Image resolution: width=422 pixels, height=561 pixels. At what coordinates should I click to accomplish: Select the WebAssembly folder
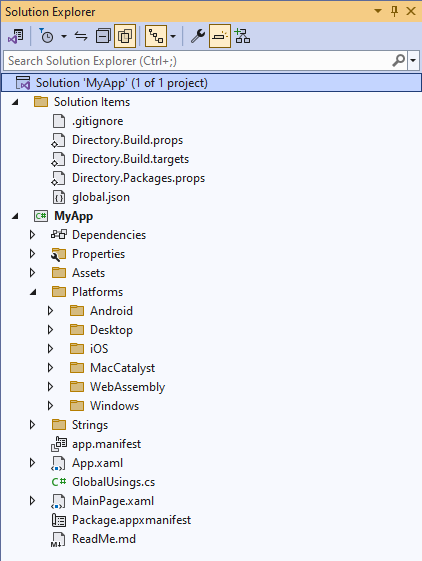click(x=127, y=387)
